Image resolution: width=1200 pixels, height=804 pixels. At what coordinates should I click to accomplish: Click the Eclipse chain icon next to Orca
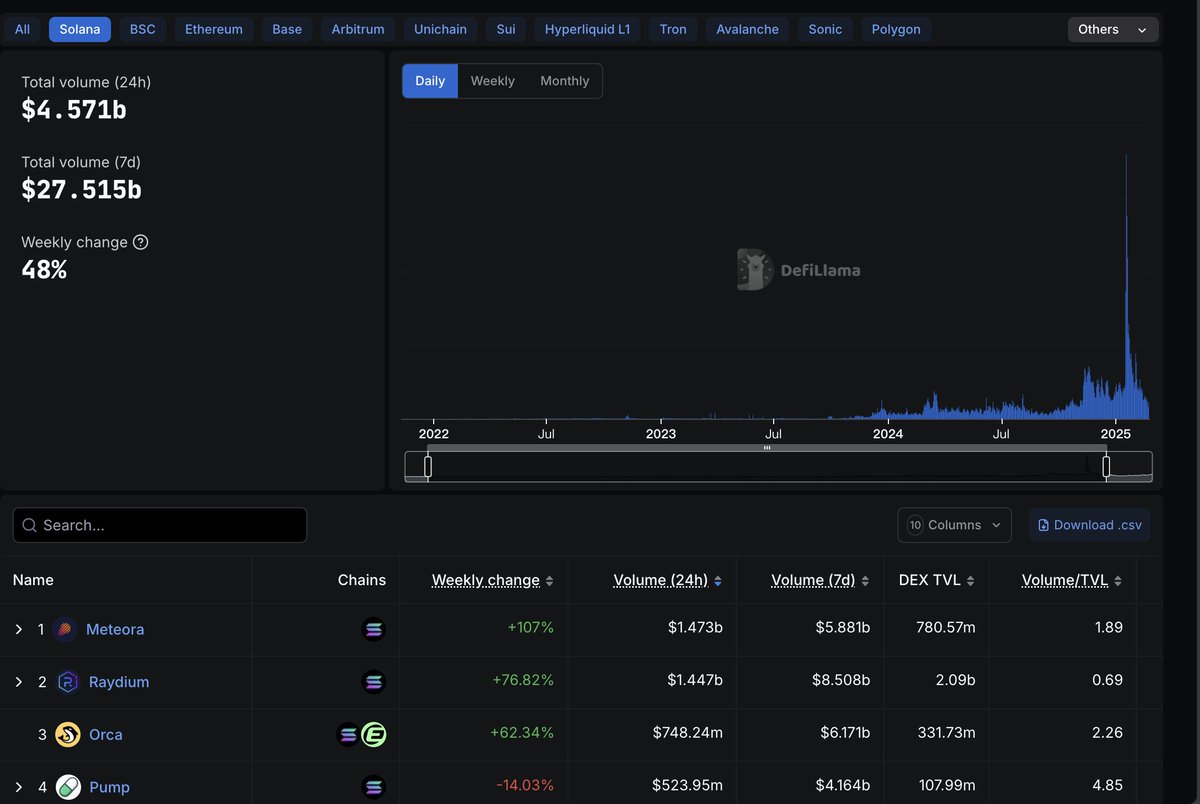coord(374,734)
